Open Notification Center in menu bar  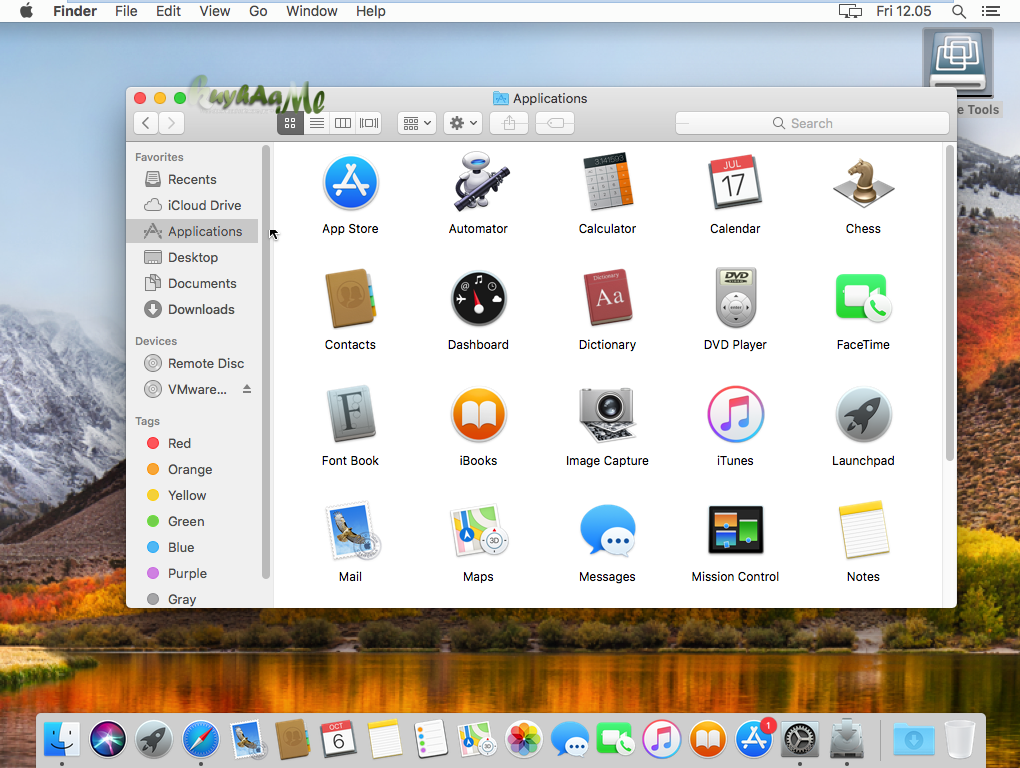(x=991, y=11)
